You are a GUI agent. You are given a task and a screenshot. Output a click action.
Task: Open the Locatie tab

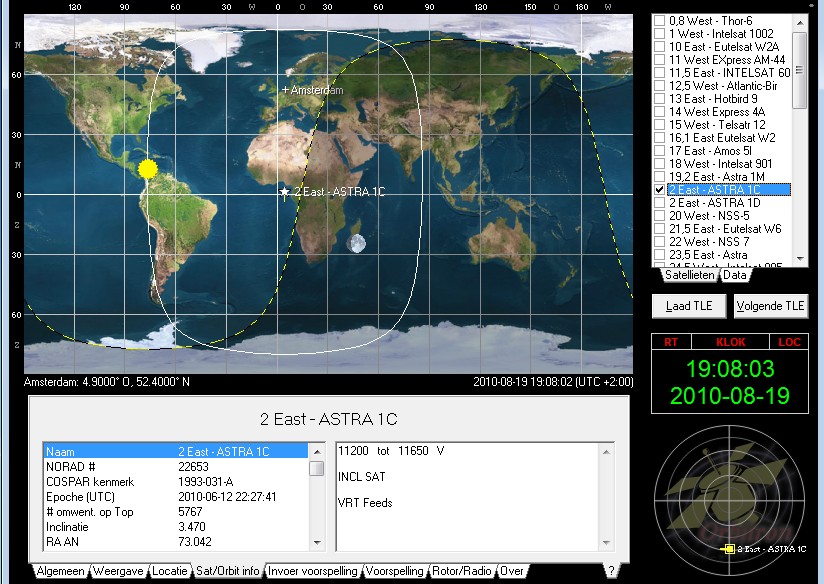tap(169, 571)
